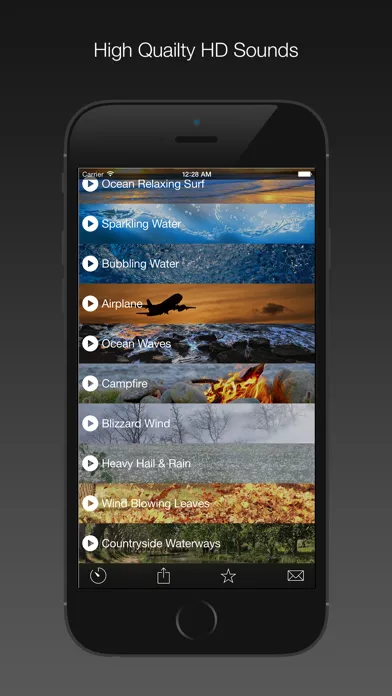Viewport: 392px width, 696px height.
Task: Tap the Campfire play icon
Action: pyautogui.click(x=90, y=384)
